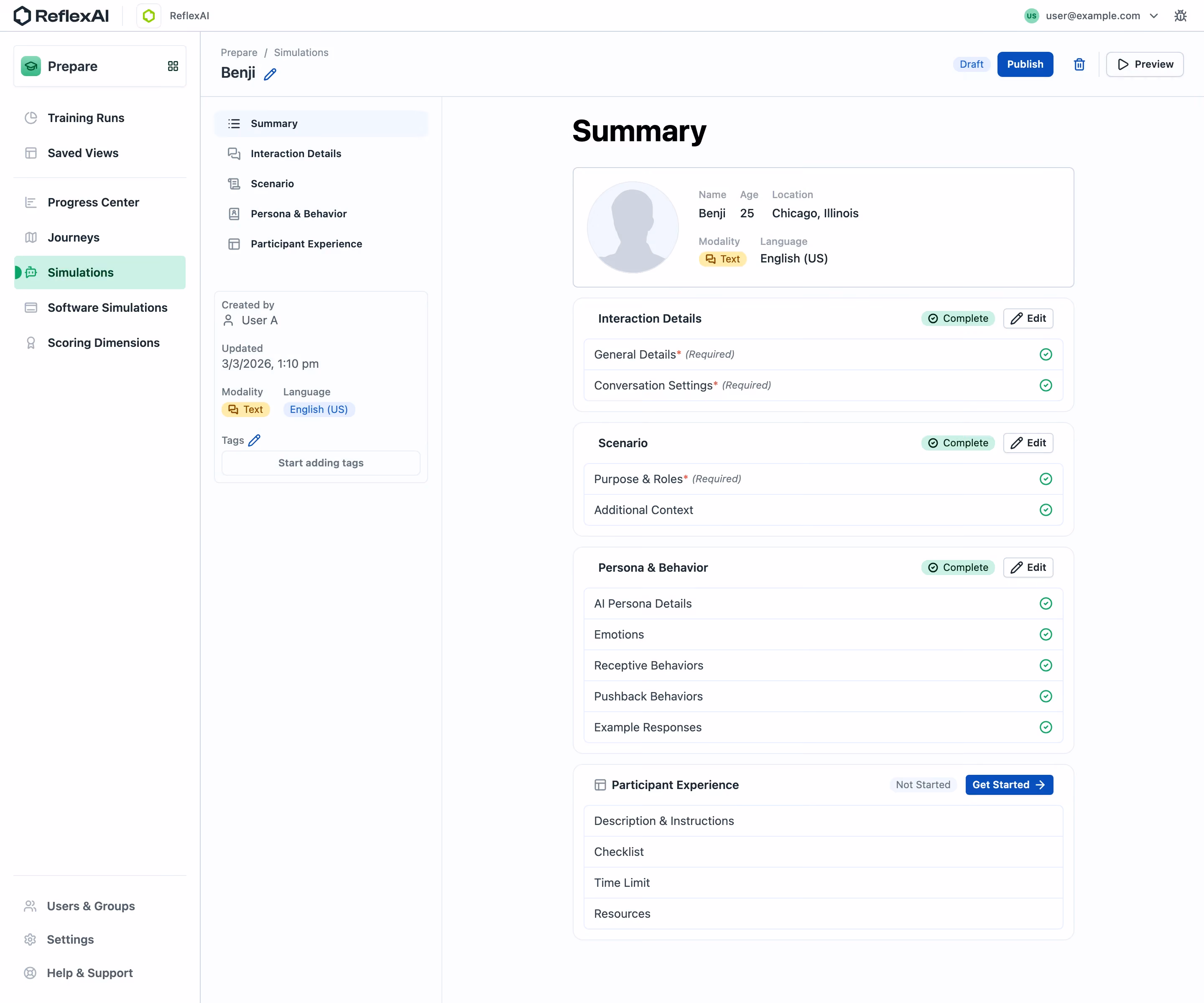The height and width of the screenshot is (1003, 1204).
Task: Click the ReflexAI logo in the header
Action: point(61,15)
